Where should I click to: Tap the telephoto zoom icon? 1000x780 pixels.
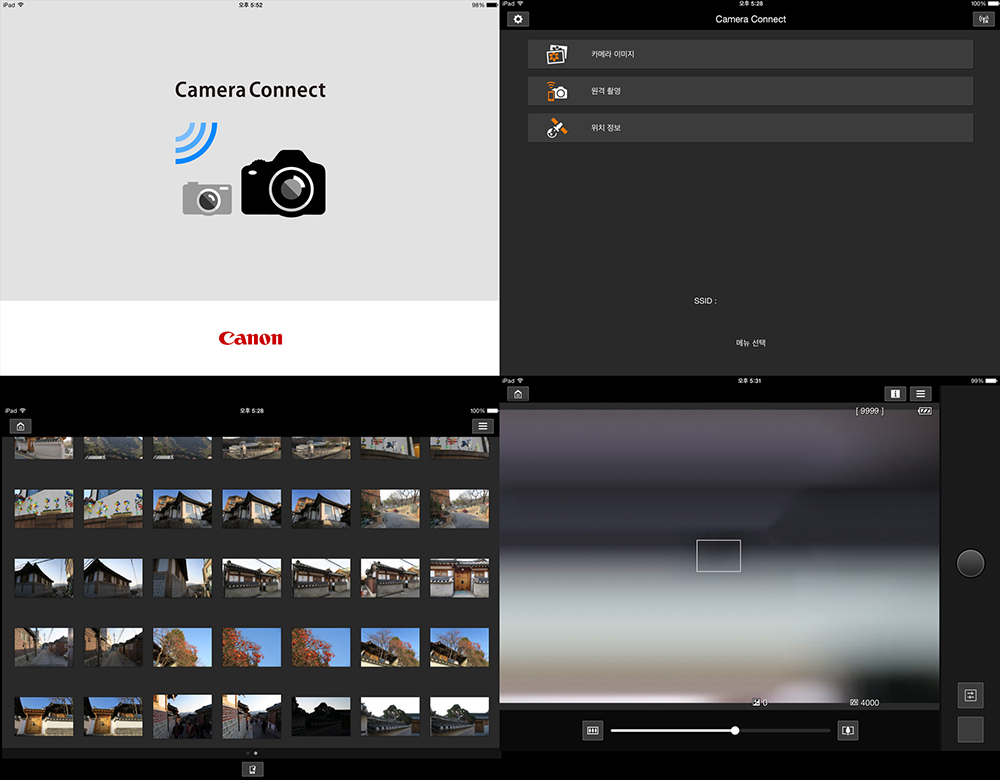coord(848,731)
